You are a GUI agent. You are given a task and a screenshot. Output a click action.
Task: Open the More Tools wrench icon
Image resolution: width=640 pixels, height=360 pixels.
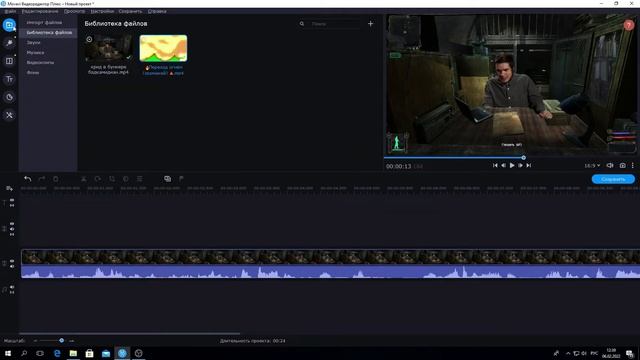pyautogui.click(x=9, y=115)
